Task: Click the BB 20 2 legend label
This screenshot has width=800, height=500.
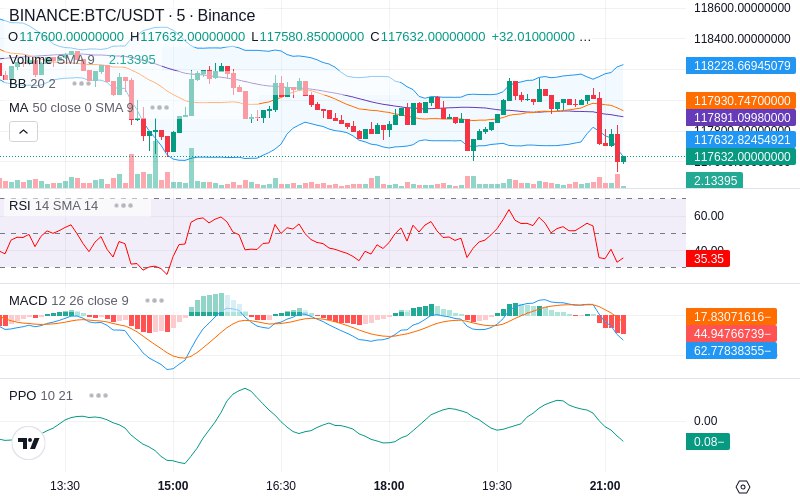Action: (x=32, y=83)
